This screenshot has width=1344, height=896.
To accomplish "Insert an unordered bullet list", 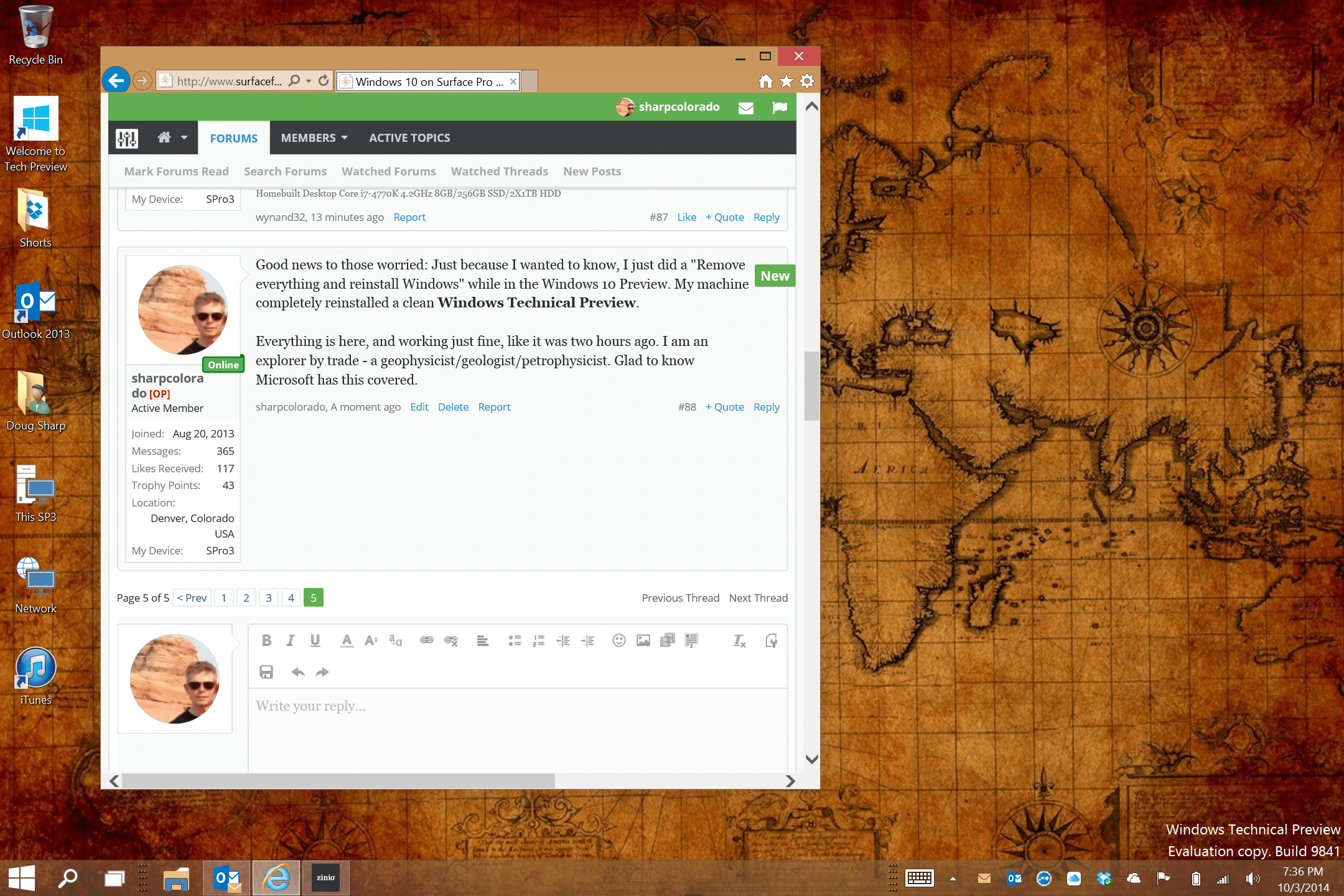I will pyautogui.click(x=515, y=640).
